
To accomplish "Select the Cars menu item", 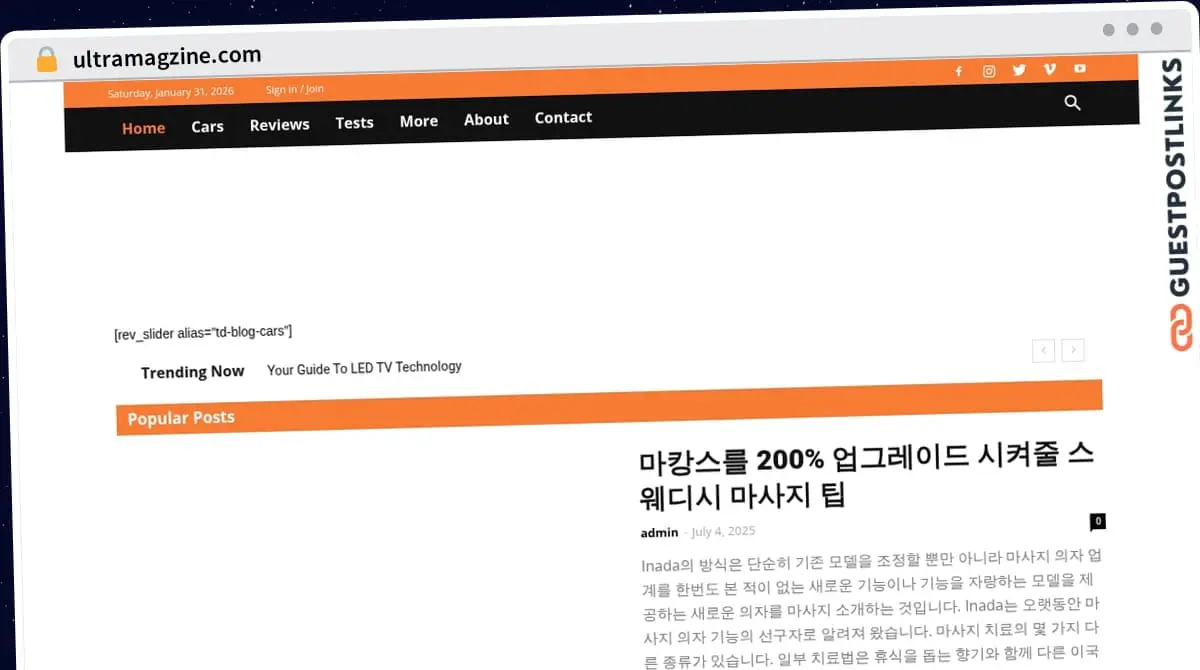I will pos(207,127).
